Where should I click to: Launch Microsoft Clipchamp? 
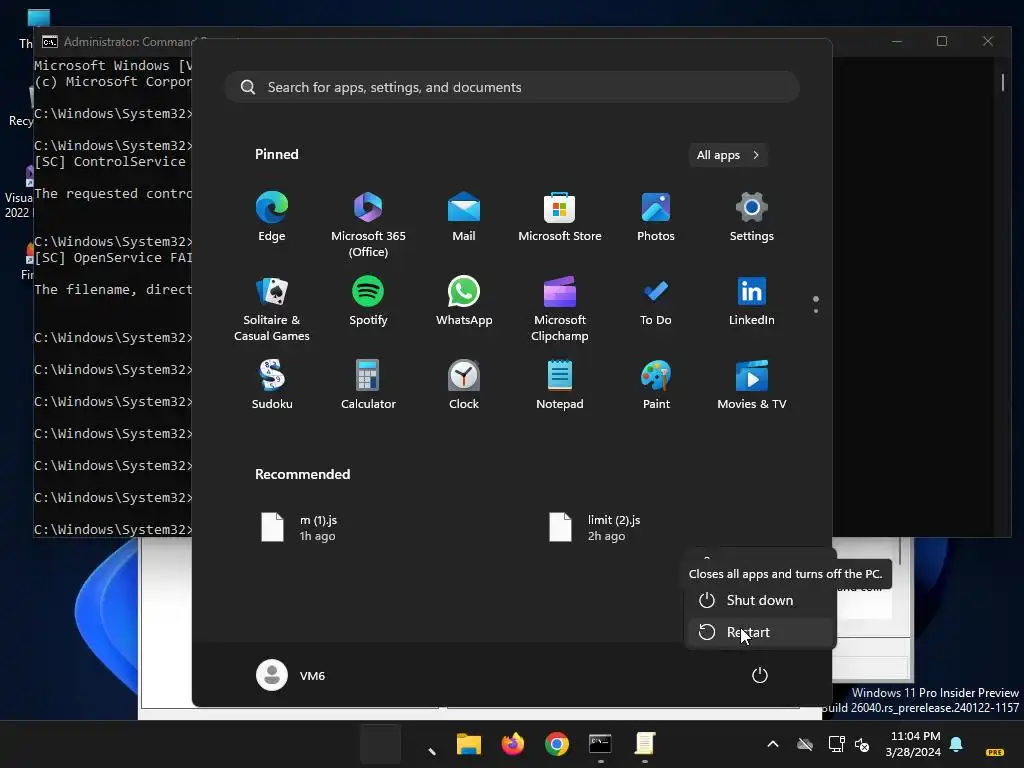(x=560, y=308)
